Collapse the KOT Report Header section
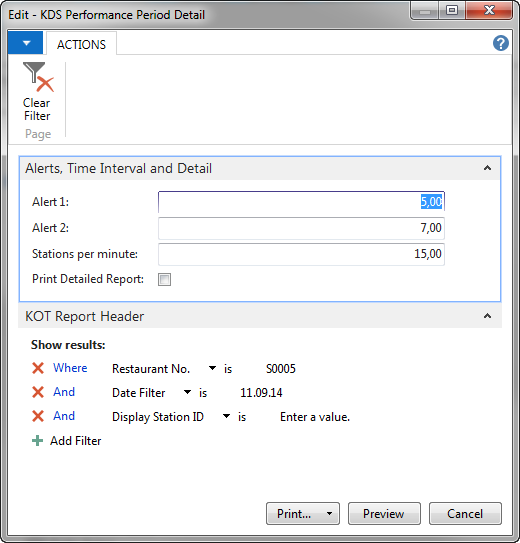The height and width of the screenshot is (543, 520). pos(487,316)
